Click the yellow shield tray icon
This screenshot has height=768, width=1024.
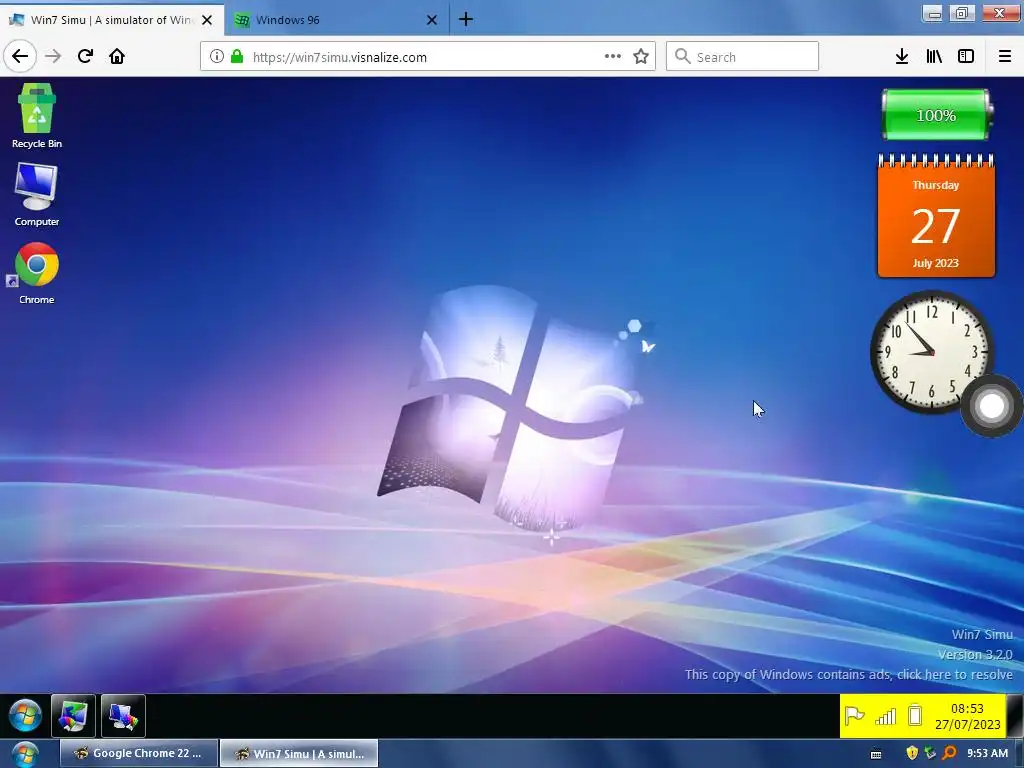pos(912,753)
